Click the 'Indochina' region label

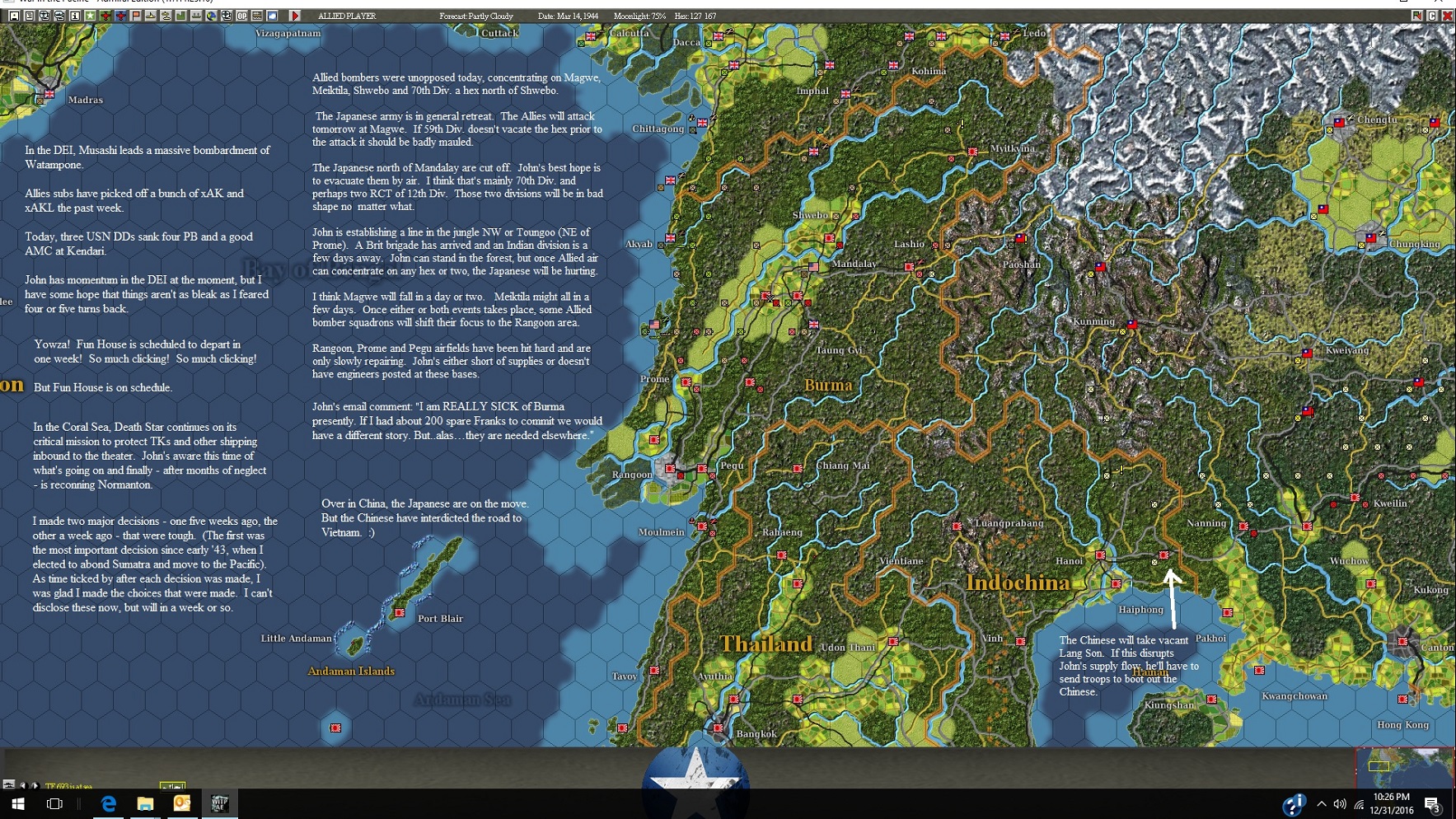click(x=1018, y=583)
